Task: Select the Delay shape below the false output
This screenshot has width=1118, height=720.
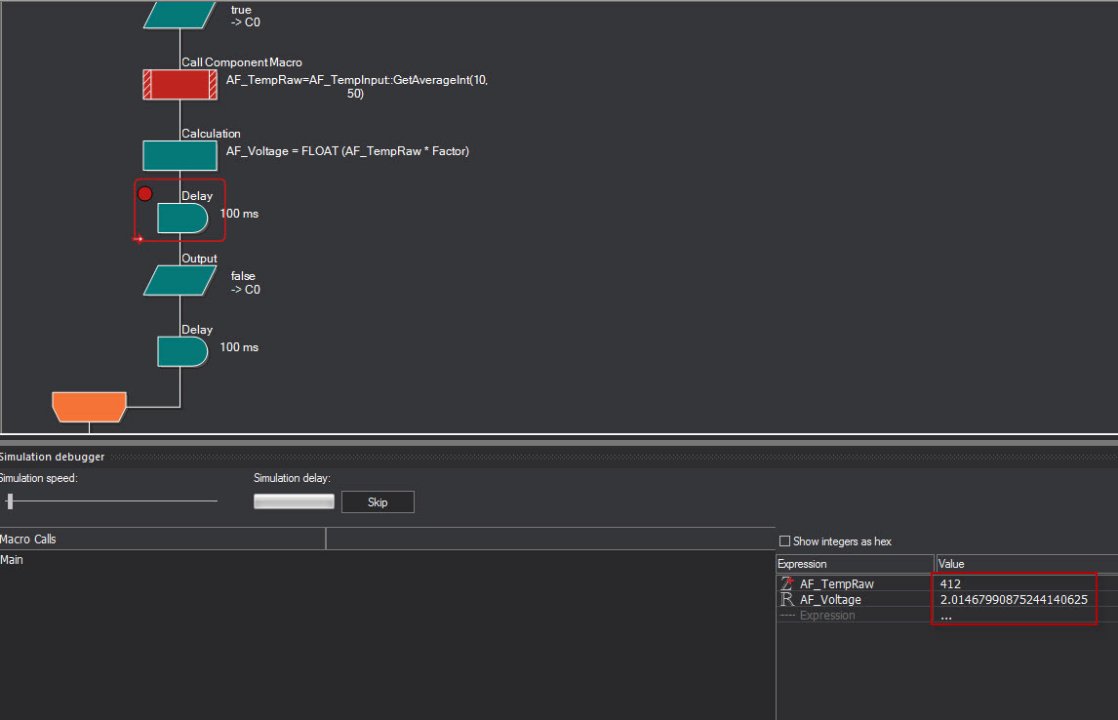Action: click(183, 352)
